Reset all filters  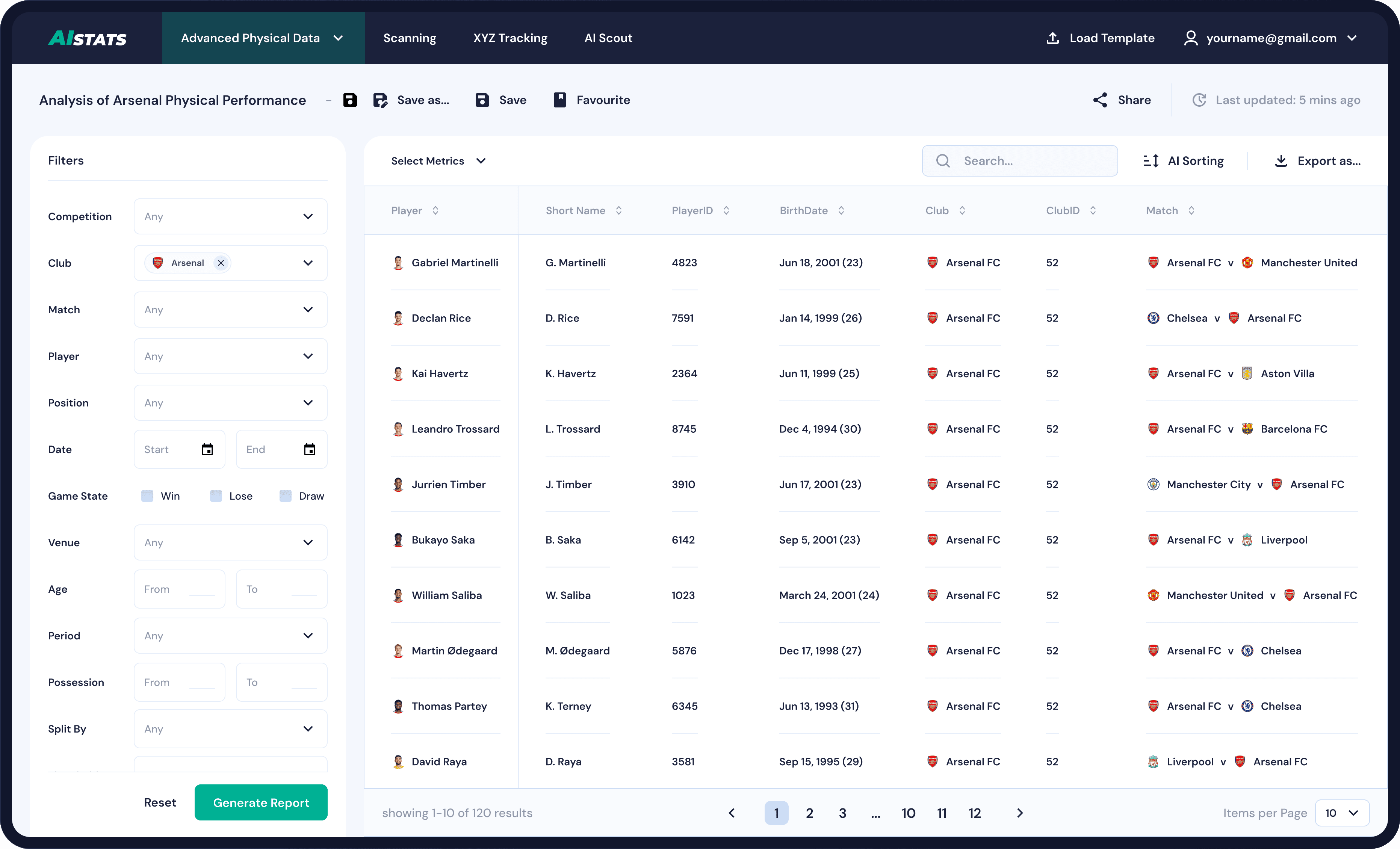pyautogui.click(x=160, y=802)
